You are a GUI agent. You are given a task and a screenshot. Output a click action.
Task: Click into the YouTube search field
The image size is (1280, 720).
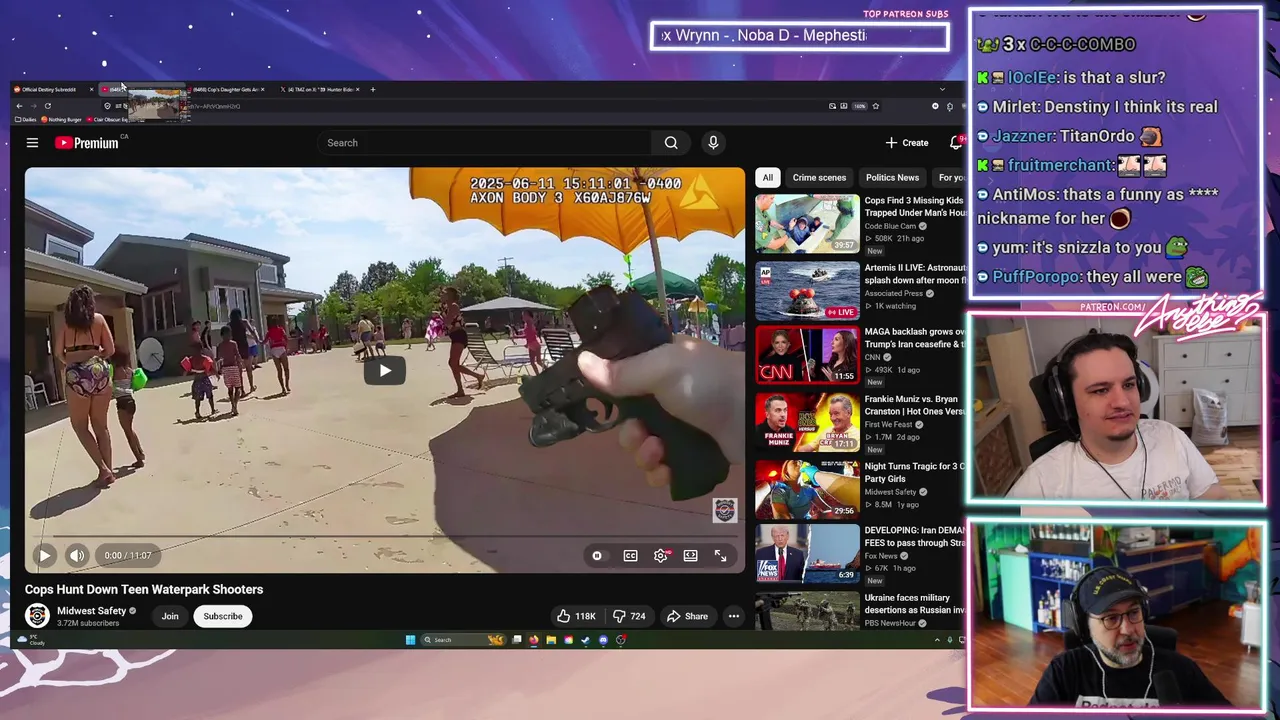click(x=485, y=143)
